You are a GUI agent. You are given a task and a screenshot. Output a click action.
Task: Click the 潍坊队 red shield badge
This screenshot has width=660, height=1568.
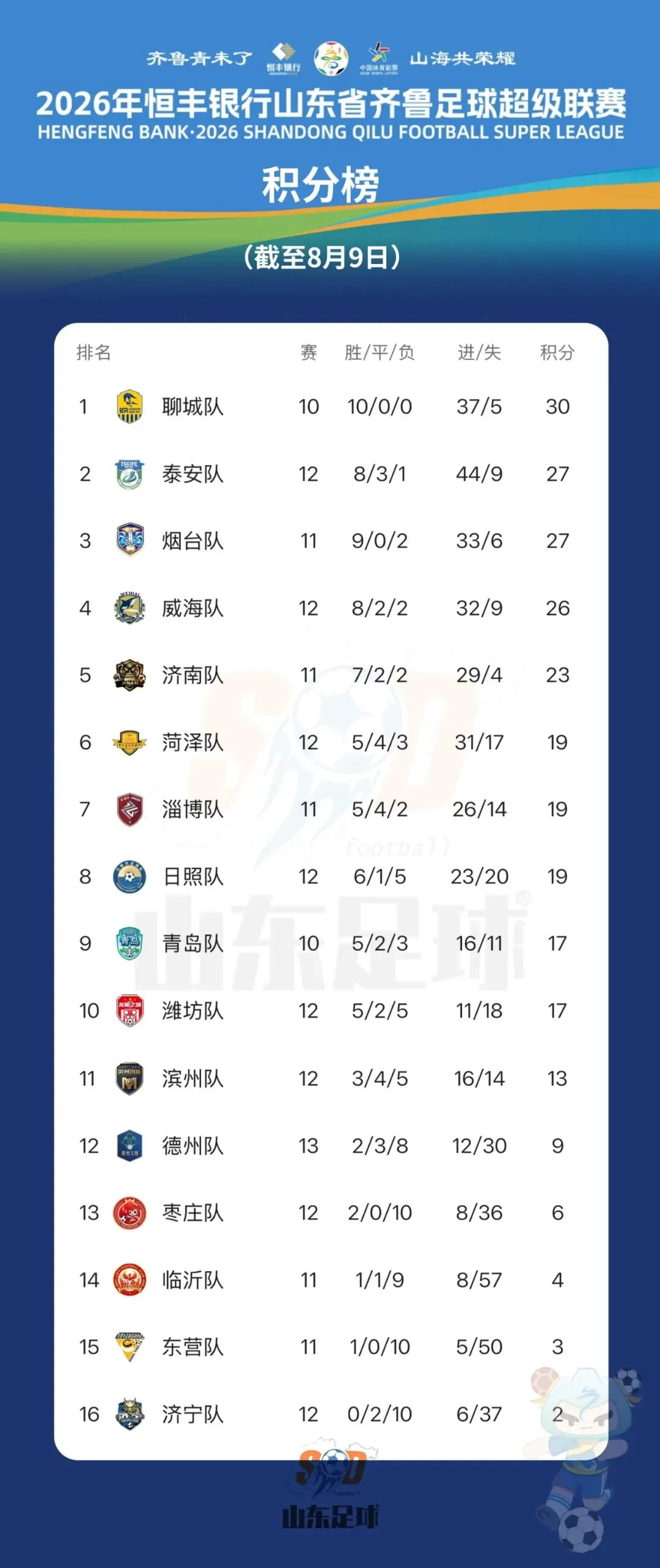coord(130,1010)
